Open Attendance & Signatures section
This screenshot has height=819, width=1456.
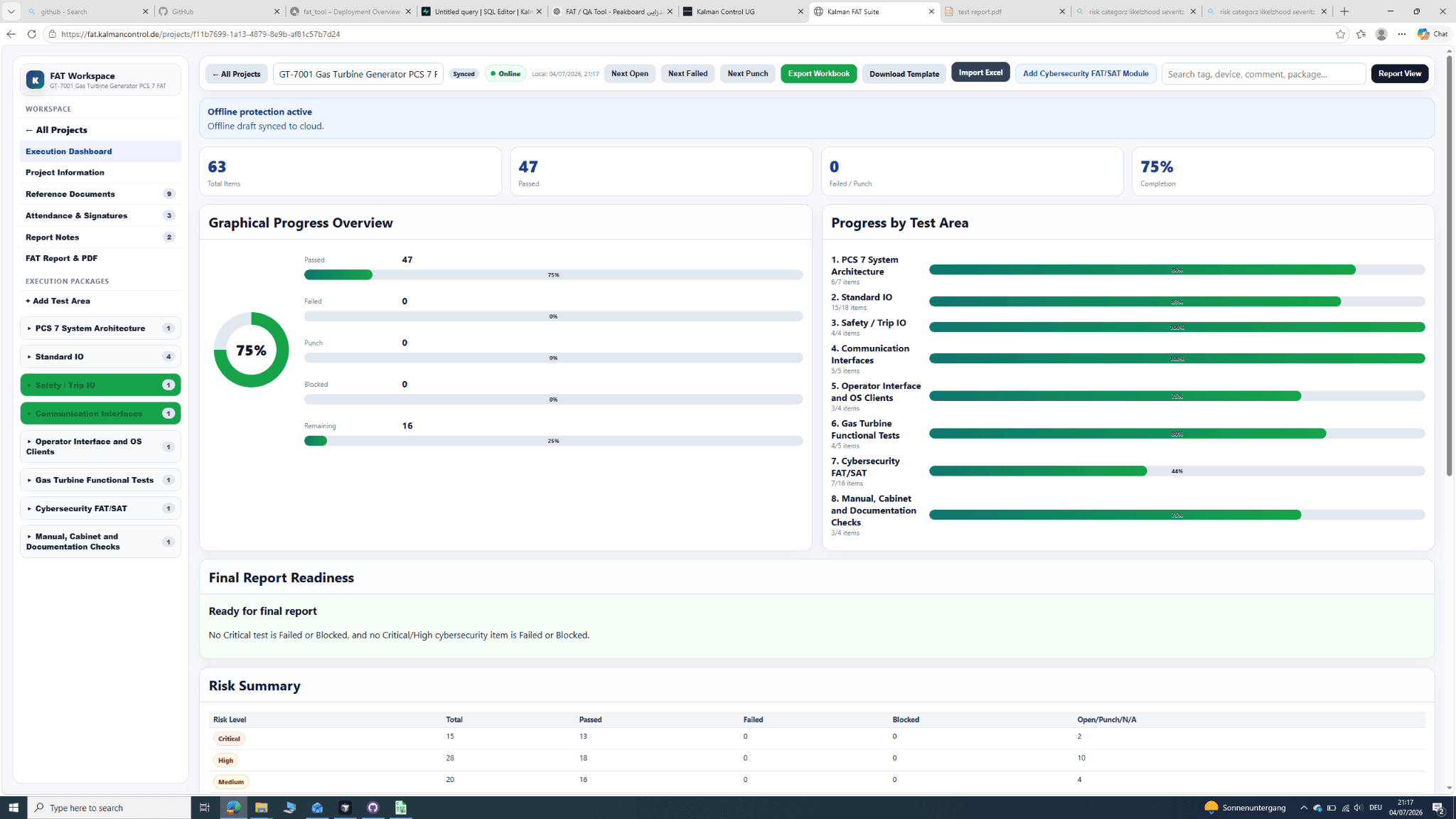[100, 215]
